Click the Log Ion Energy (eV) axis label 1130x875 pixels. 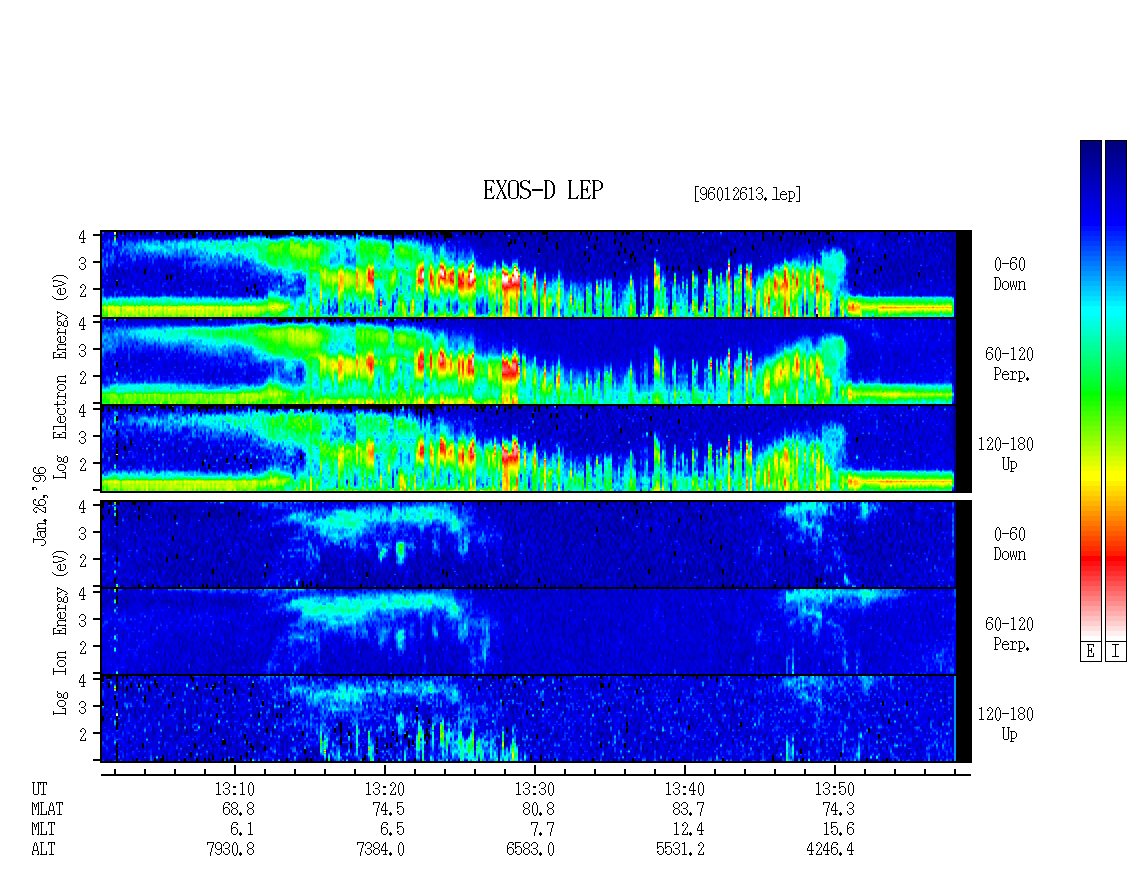pyautogui.click(x=60, y=633)
